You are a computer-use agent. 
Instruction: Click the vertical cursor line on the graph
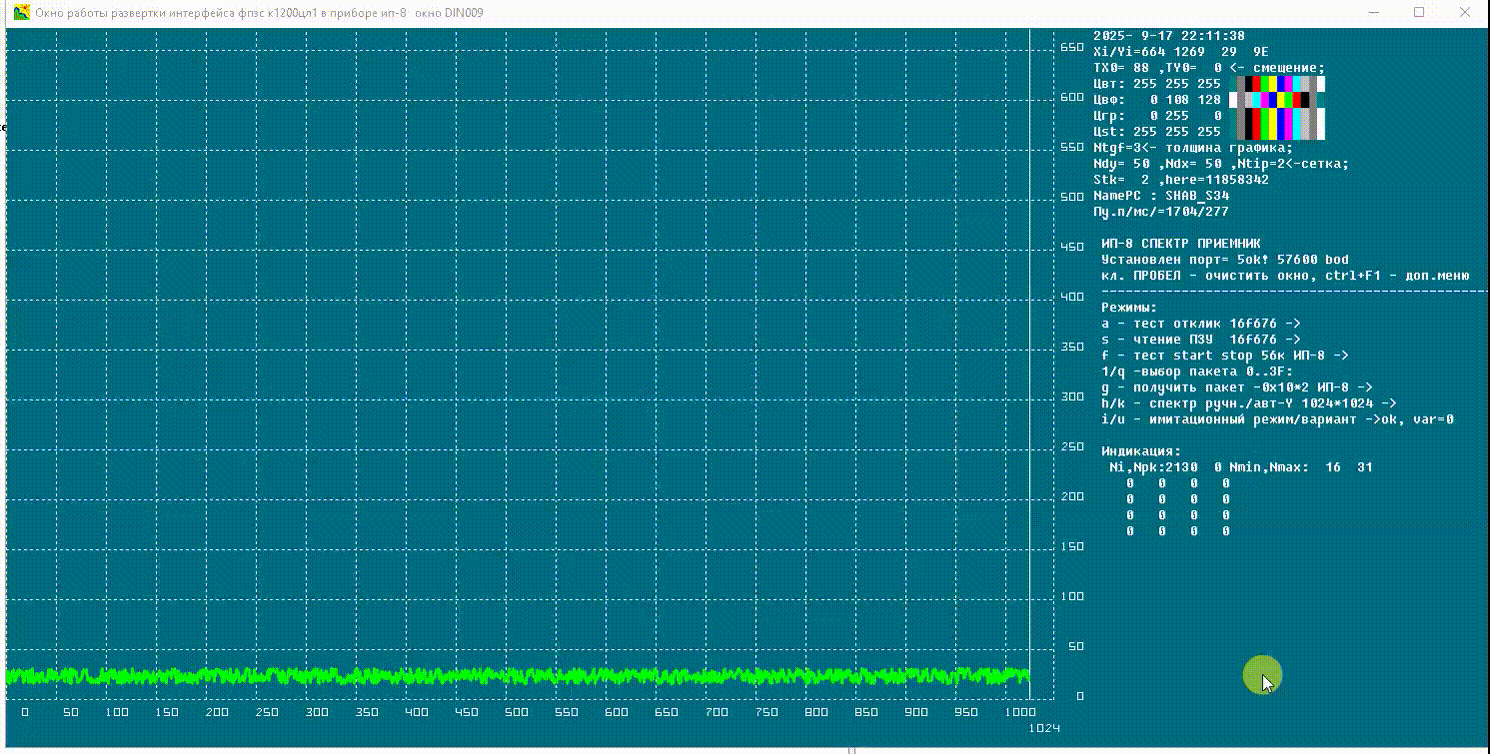[1029, 350]
